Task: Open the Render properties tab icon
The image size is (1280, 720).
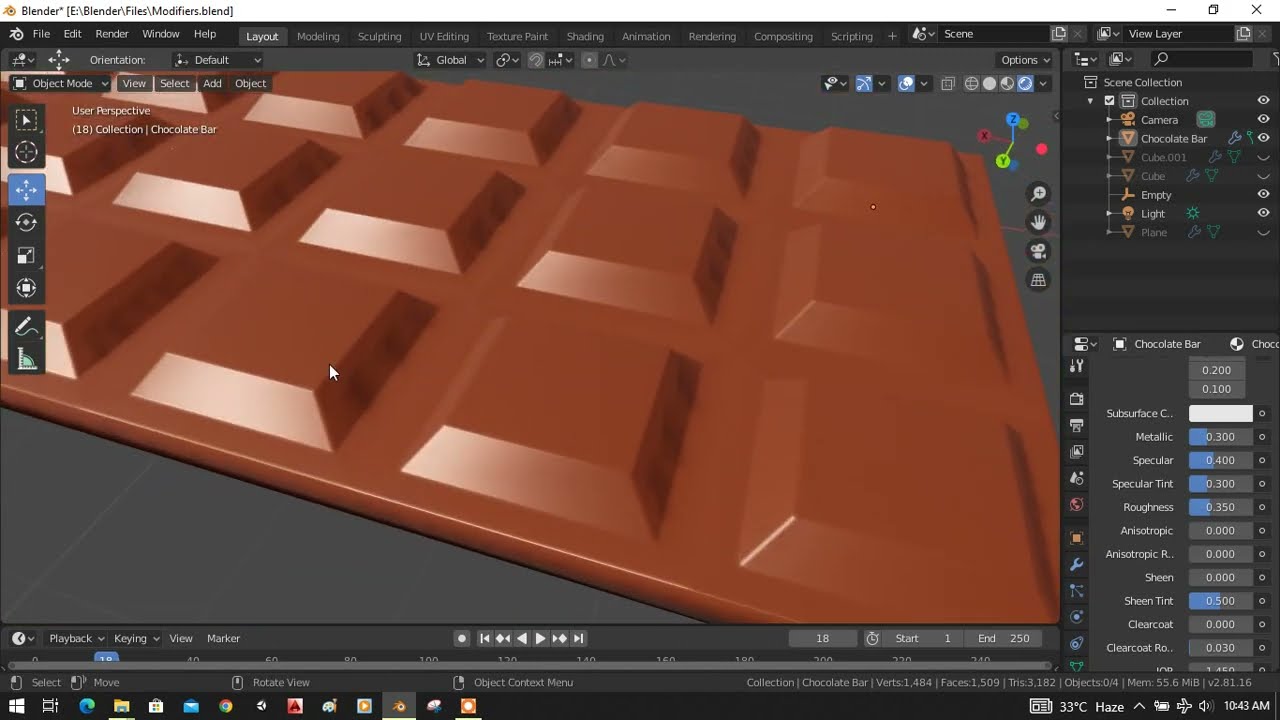Action: [x=1077, y=399]
